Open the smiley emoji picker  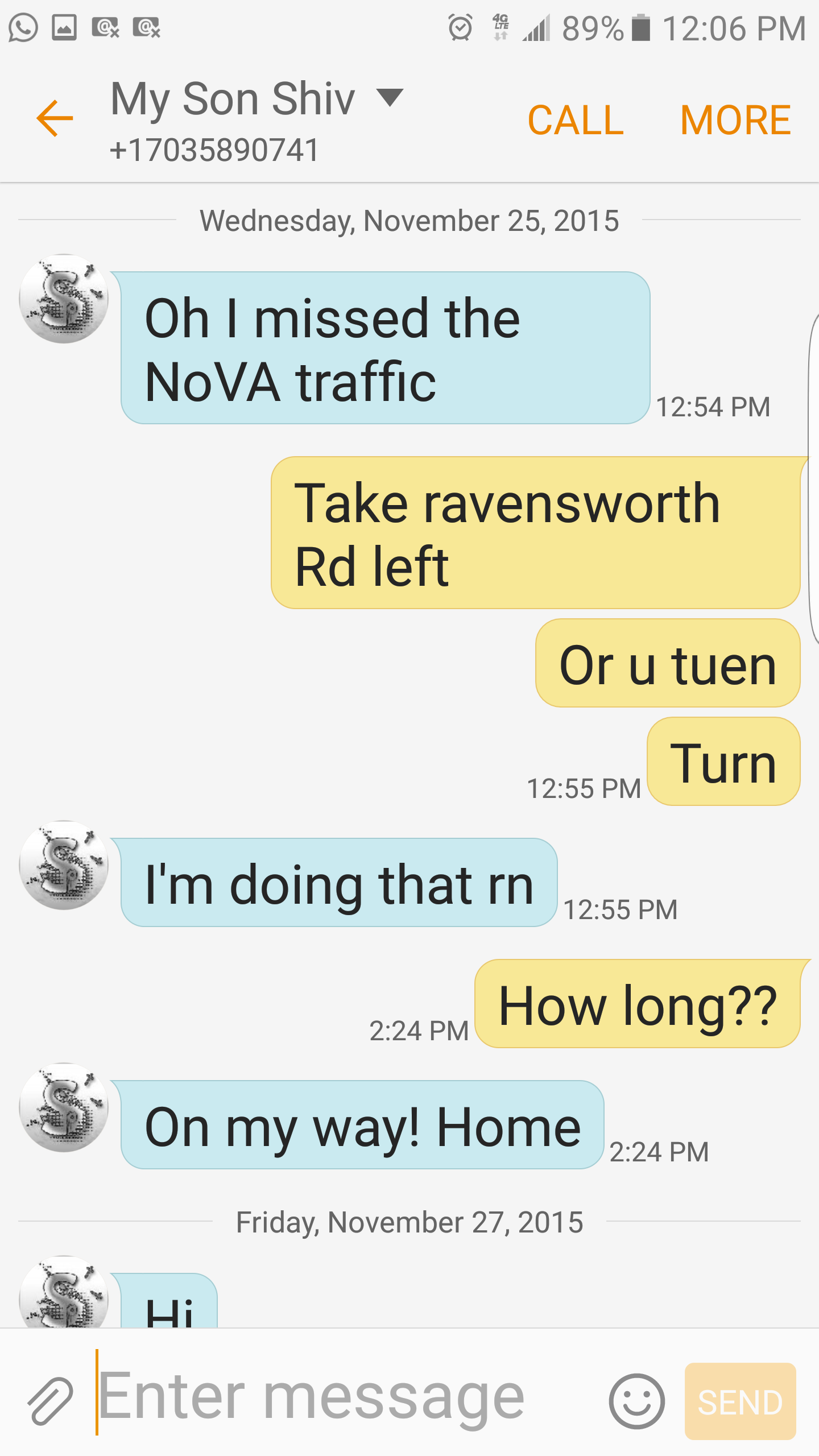pos(636,1401)
